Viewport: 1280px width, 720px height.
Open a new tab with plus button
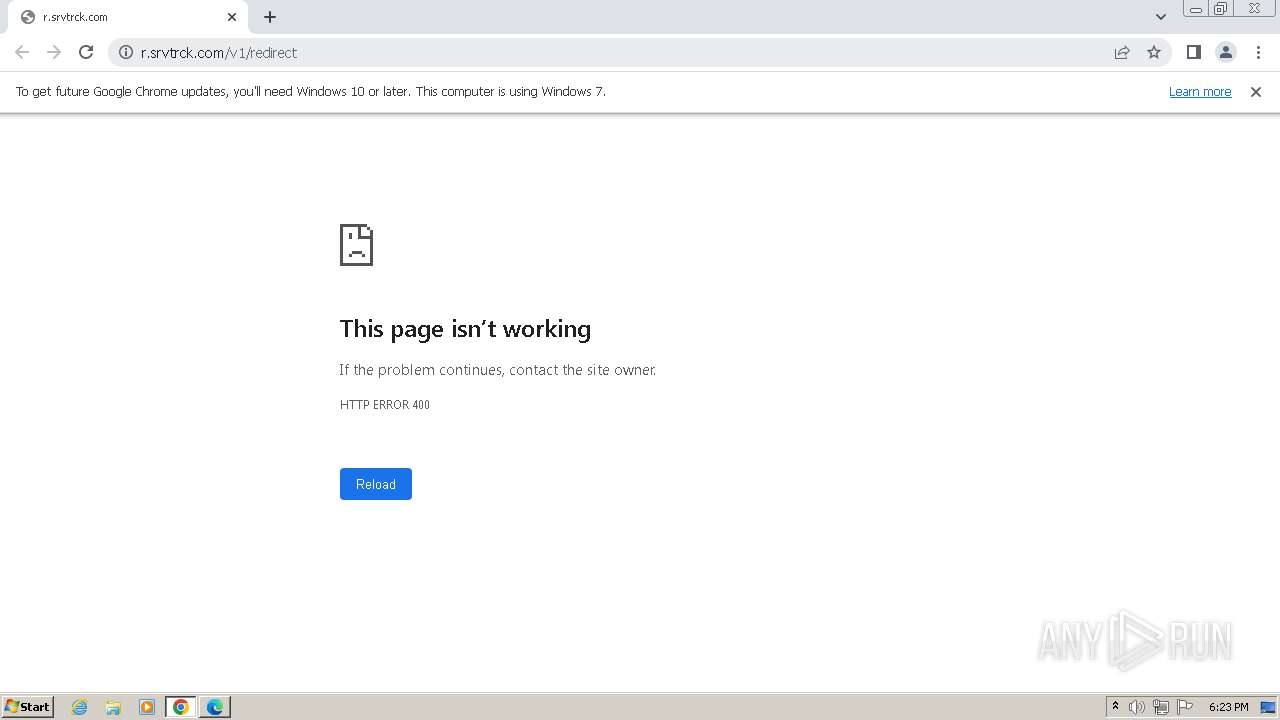[x=270, y=17]
